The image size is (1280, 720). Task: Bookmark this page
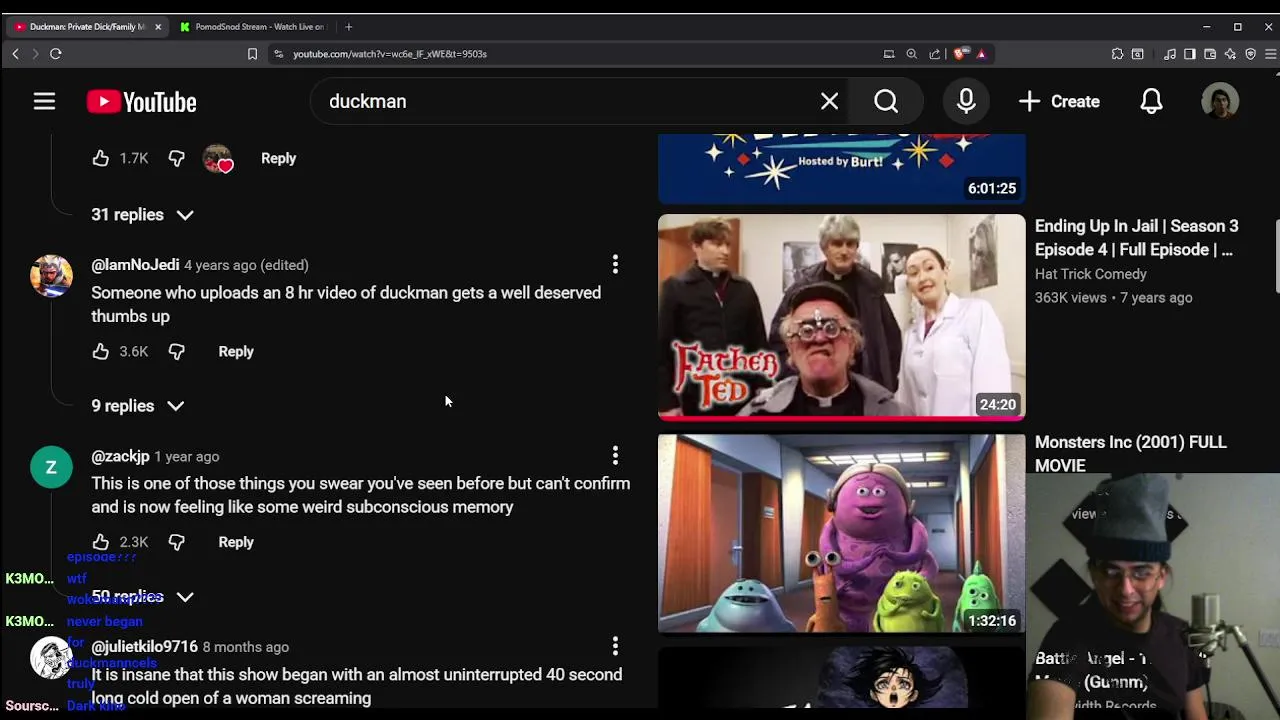point(252,54)
